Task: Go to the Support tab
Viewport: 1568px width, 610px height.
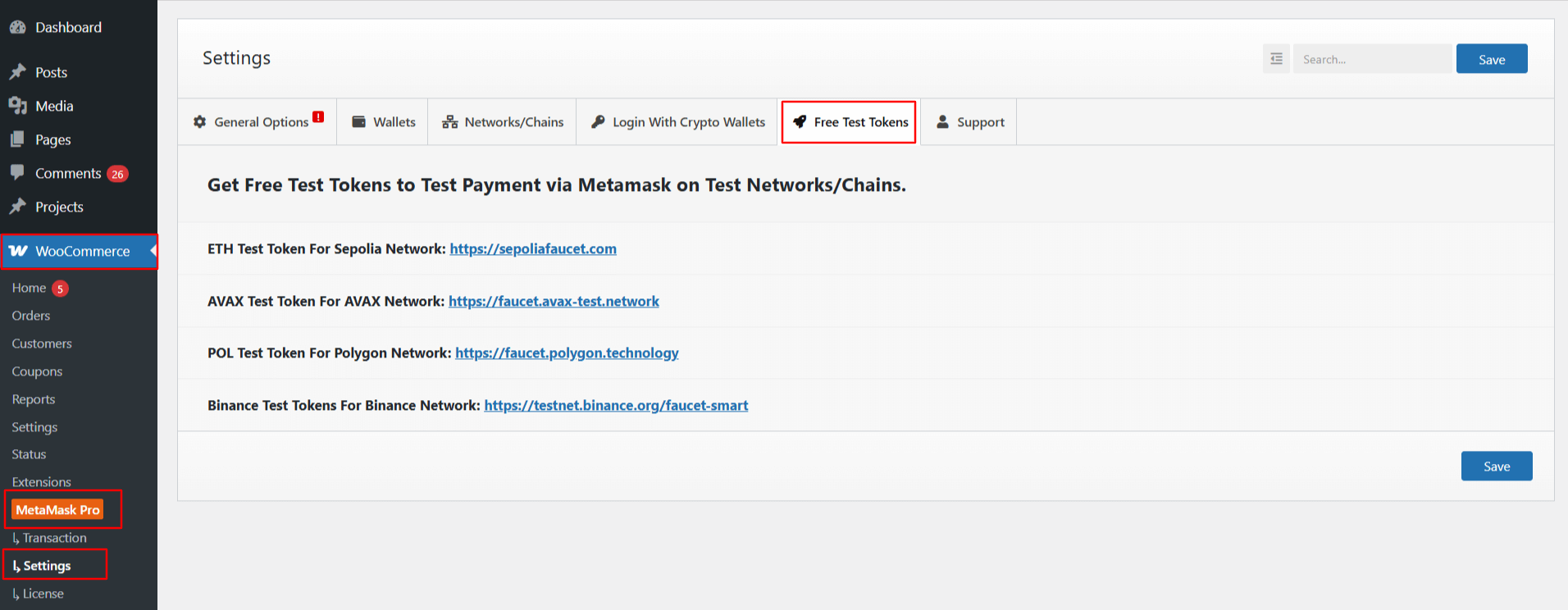Action: pyautogui.click(x=969, y=122)
